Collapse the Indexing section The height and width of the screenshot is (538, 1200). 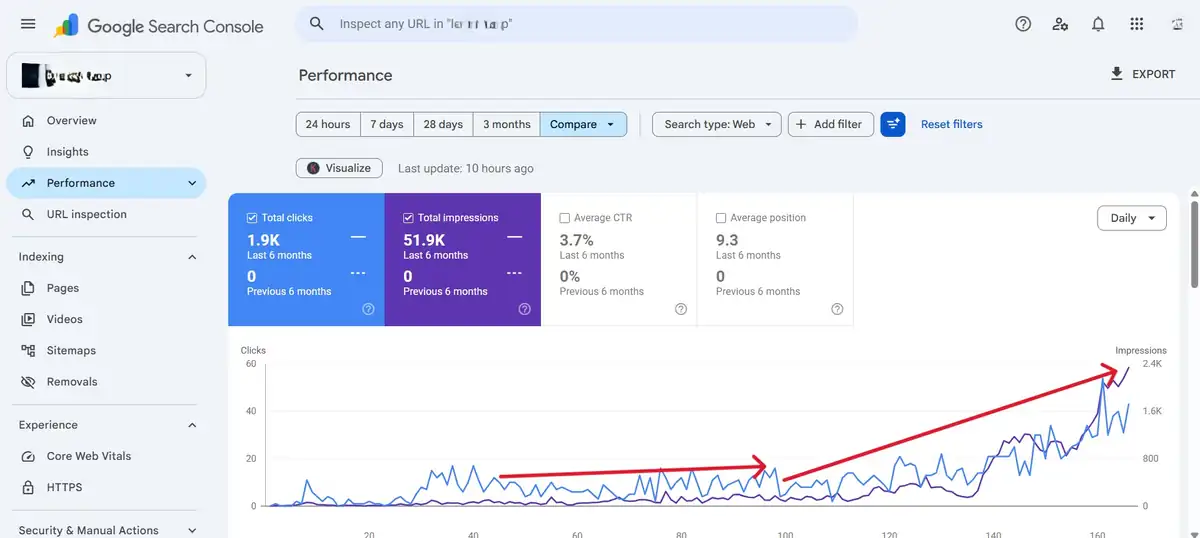(192, 257)
